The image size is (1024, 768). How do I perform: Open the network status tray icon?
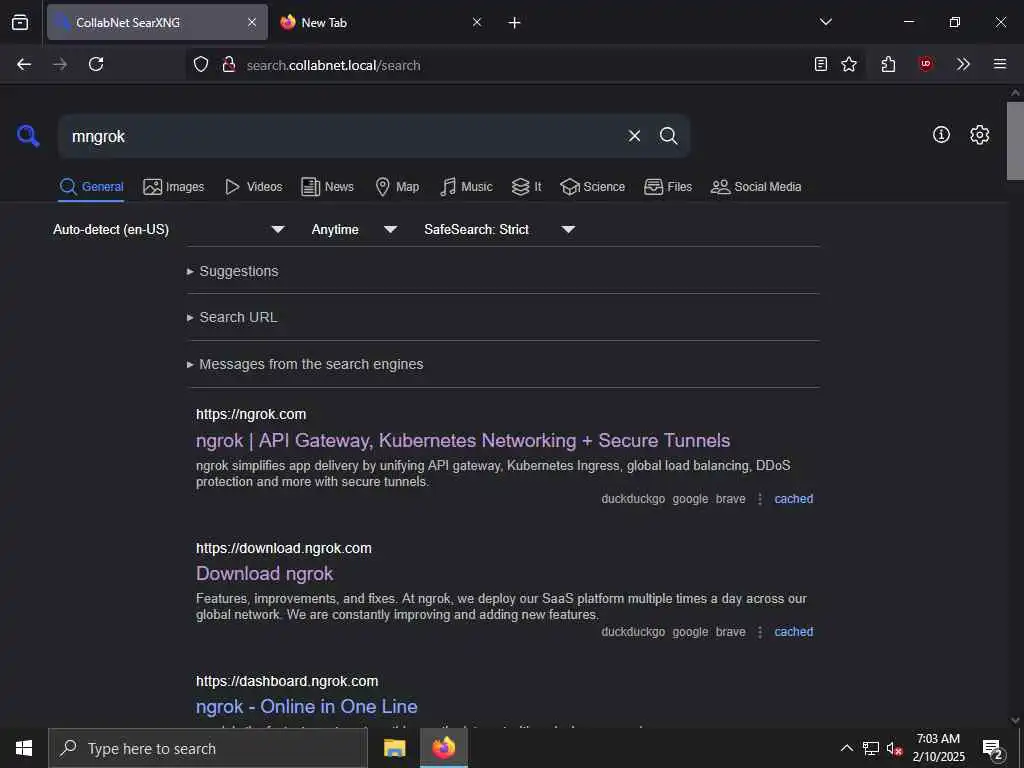click(x=871, y=748)
